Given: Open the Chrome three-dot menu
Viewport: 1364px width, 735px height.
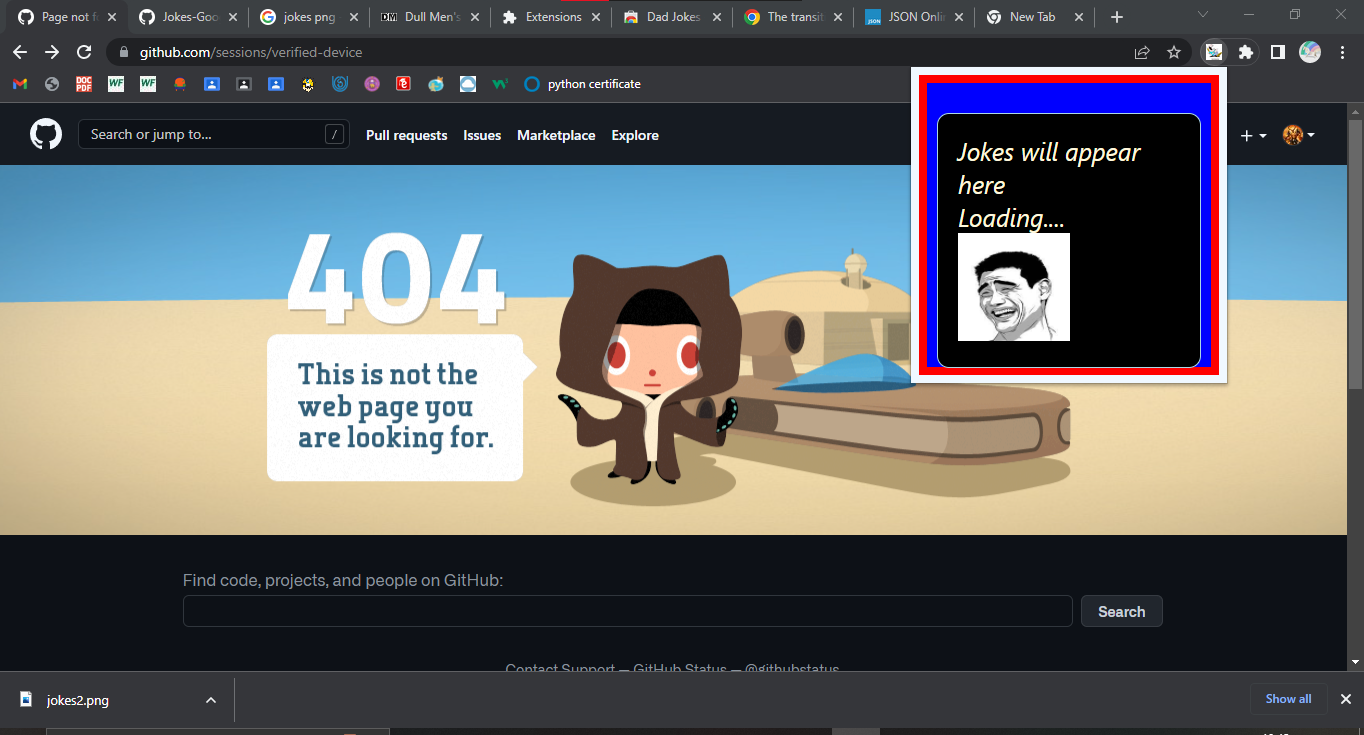Looking at the screenshot, I should click(x=1343, y=52).
